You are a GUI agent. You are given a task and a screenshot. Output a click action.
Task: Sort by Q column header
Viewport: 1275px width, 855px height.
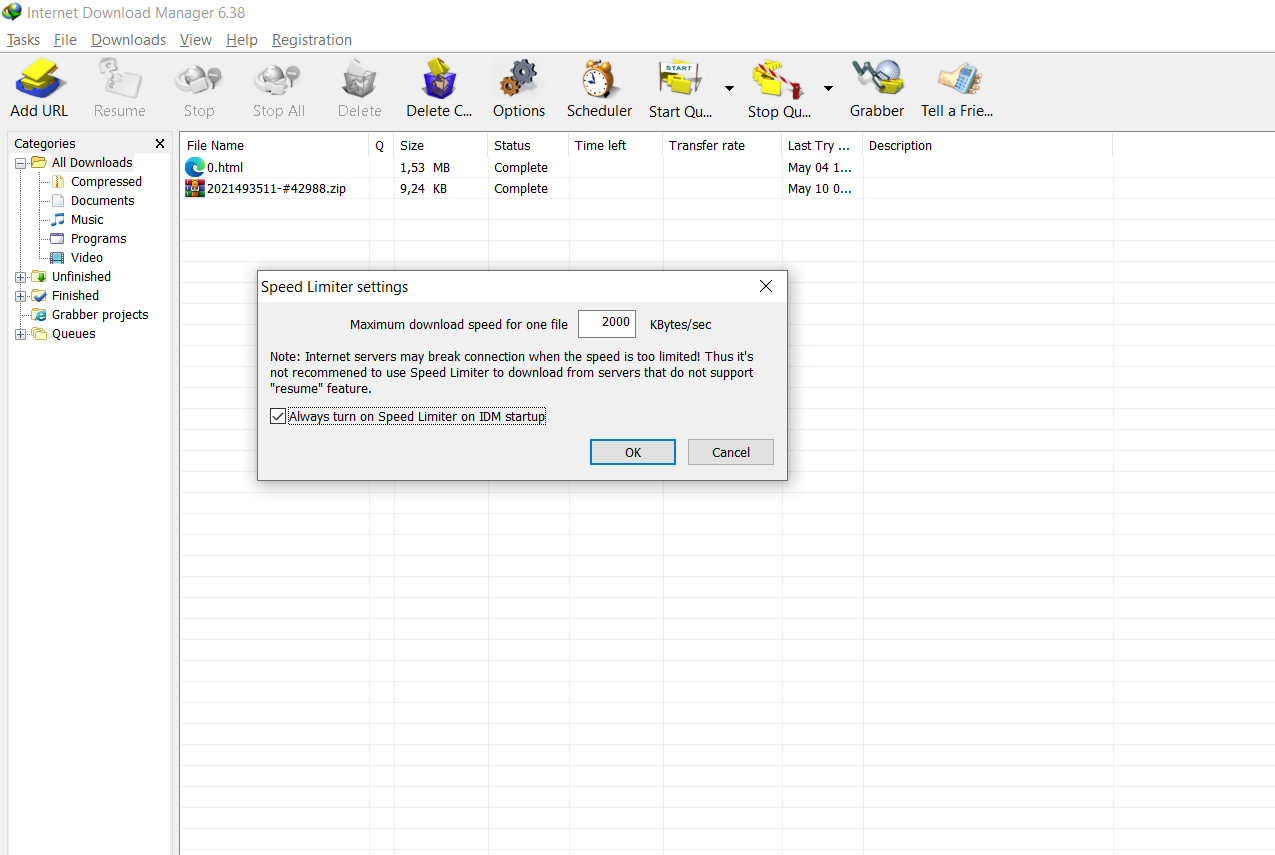(x=381, y=146)
